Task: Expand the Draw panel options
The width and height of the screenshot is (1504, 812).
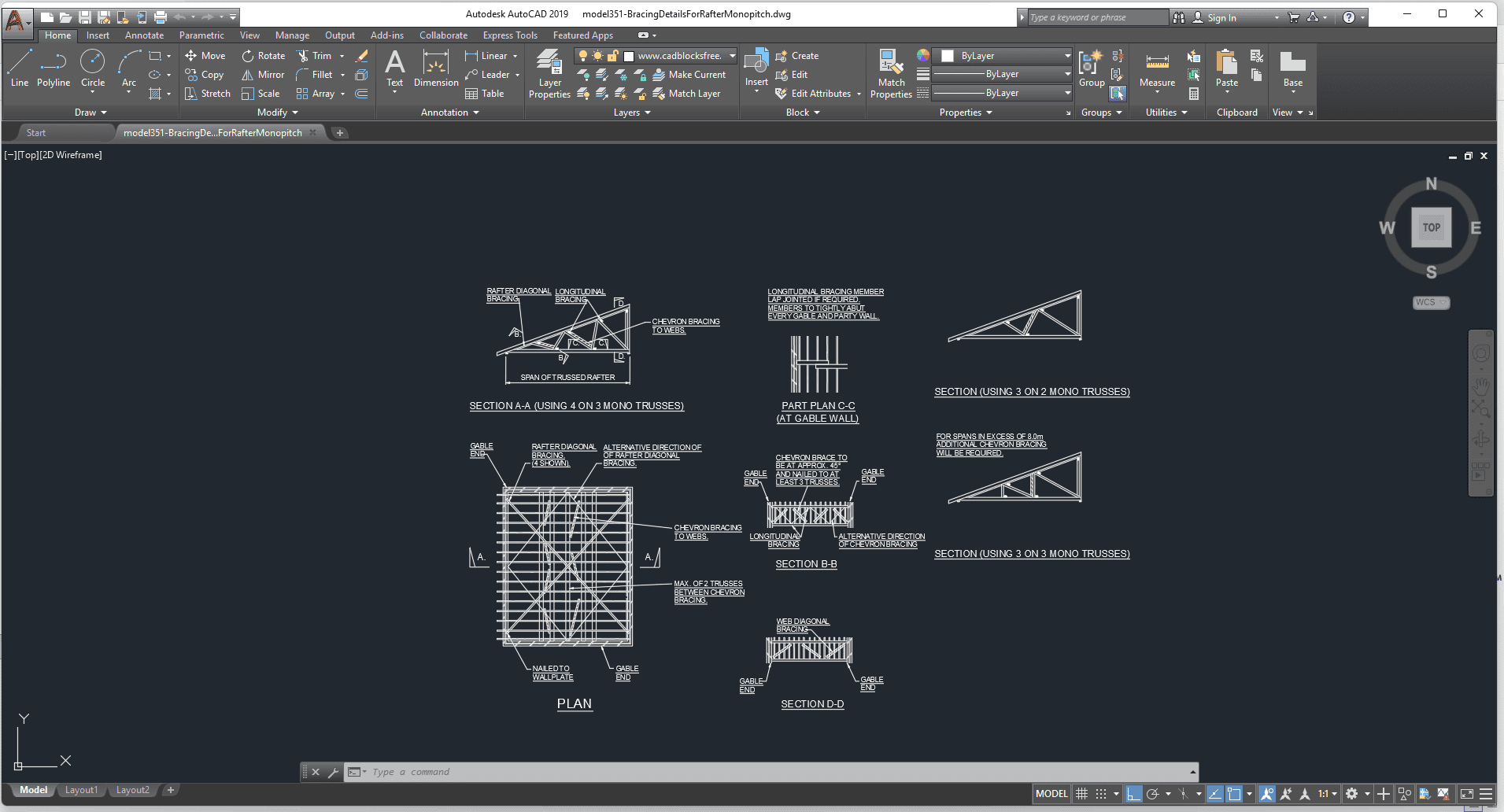Action: pos(91,113)
